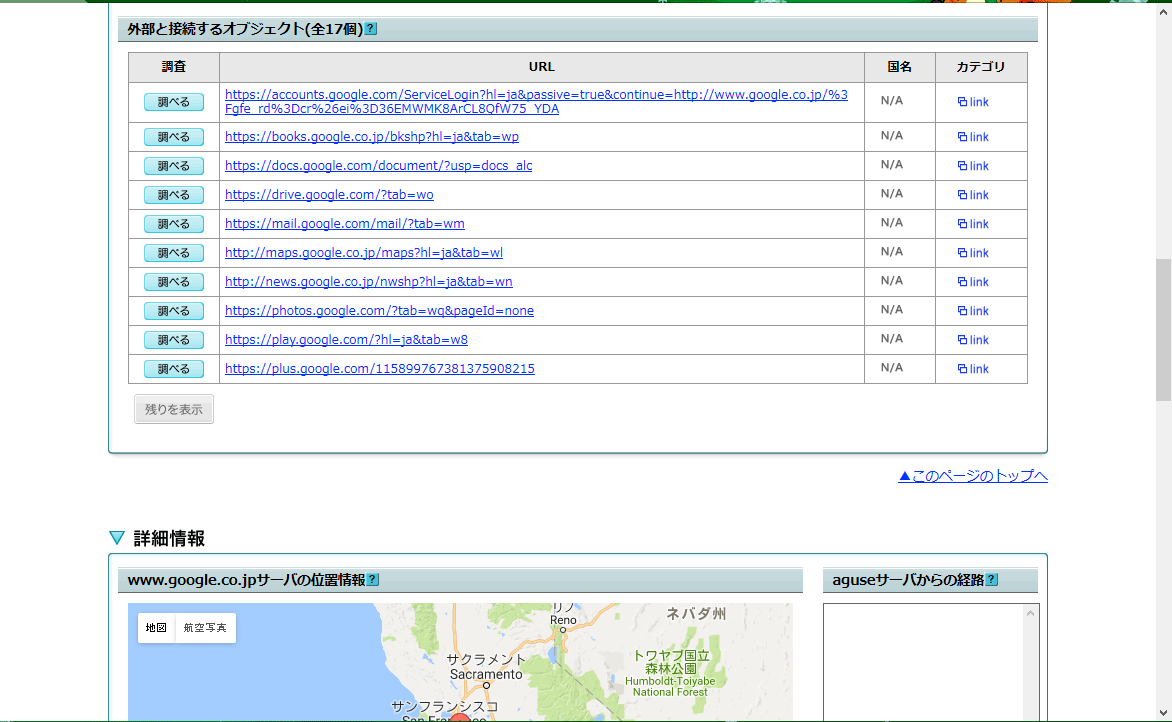Switch map to 航空写真 view

click(205, 628)
